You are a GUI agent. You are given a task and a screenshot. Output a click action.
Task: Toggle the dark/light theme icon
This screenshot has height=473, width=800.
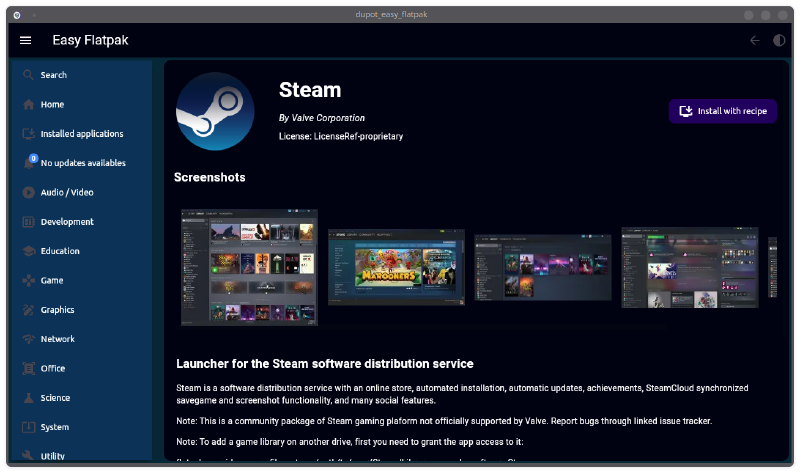[x=779, y=41]
